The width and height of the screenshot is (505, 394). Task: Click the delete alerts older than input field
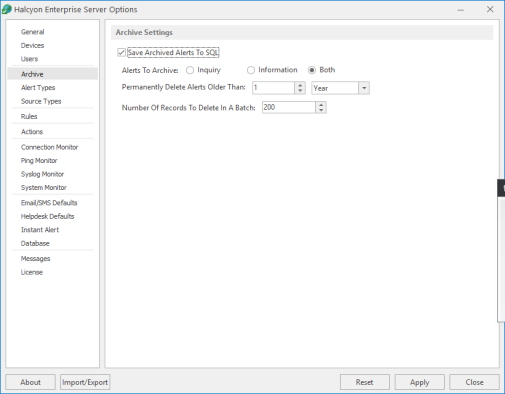pyautogui.click(x=273, y=88)
